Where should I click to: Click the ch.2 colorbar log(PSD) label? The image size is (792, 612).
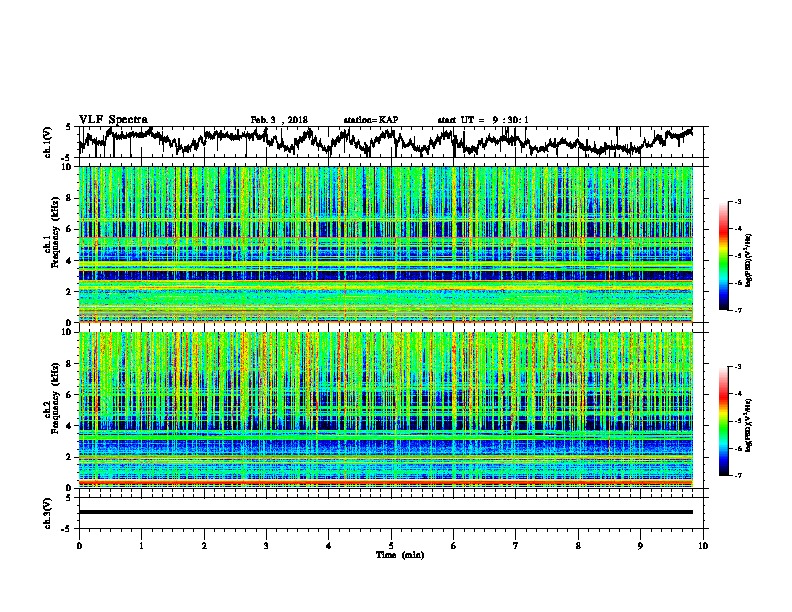(749, 425)
